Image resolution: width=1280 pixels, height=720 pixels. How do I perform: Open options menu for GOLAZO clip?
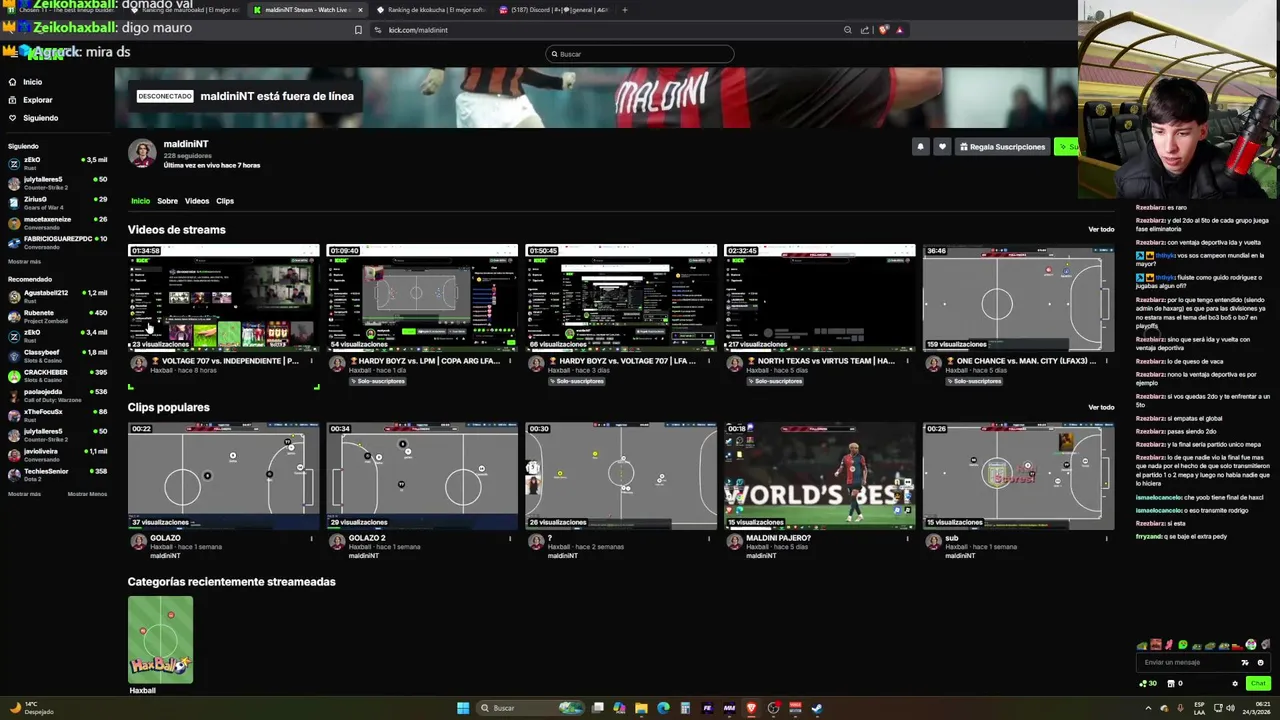pos(311,539)
